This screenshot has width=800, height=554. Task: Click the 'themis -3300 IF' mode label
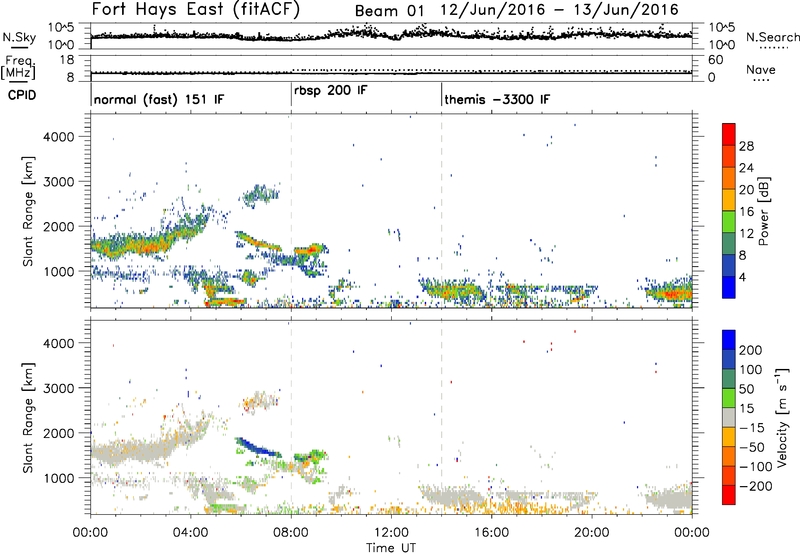pos(497,99)
